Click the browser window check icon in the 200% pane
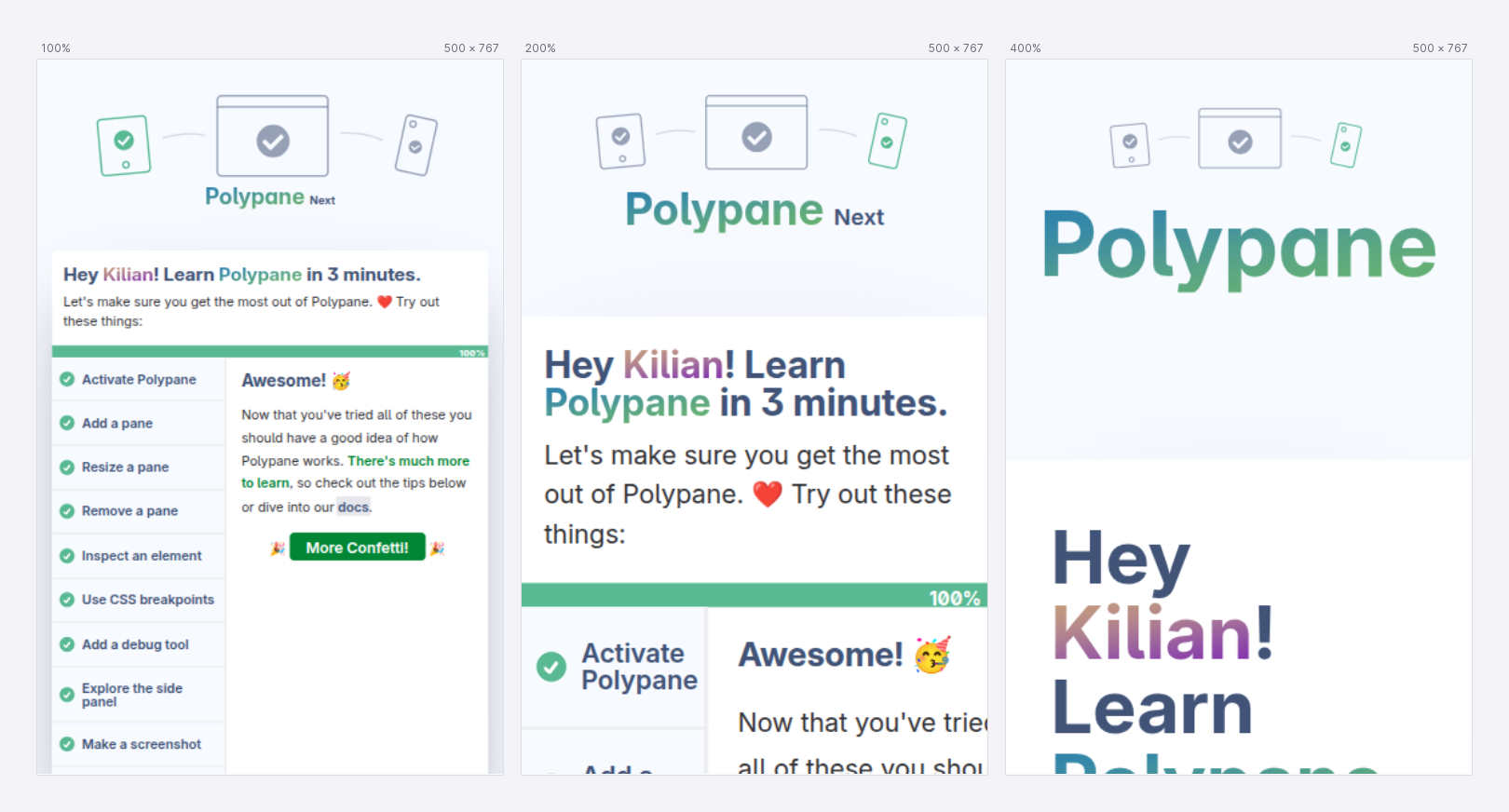This screenshot has width=1509, height=812. [756, 138]
